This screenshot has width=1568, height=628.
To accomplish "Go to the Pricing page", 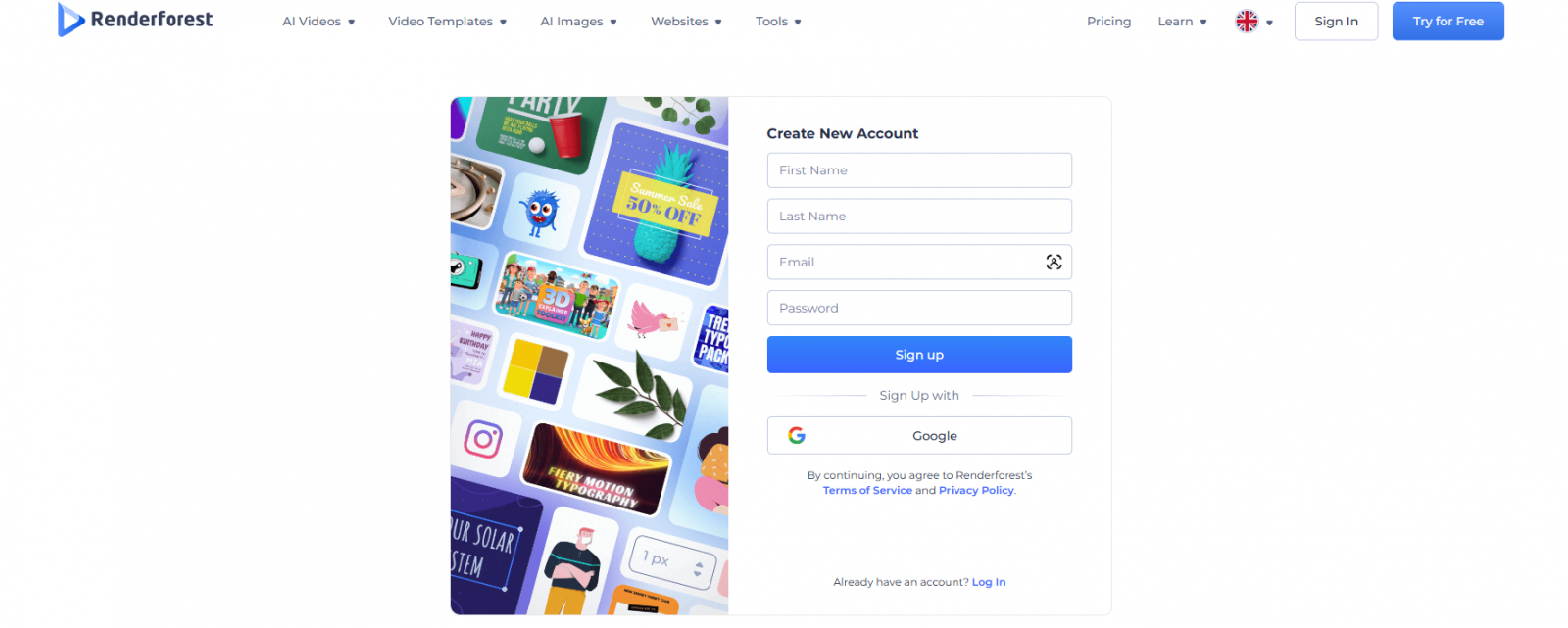I will pos(1108,22).
